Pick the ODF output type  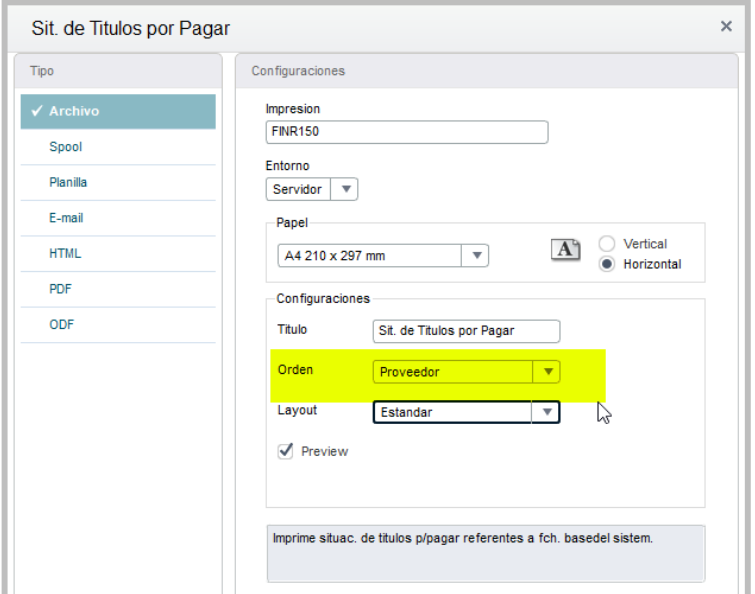118,325
